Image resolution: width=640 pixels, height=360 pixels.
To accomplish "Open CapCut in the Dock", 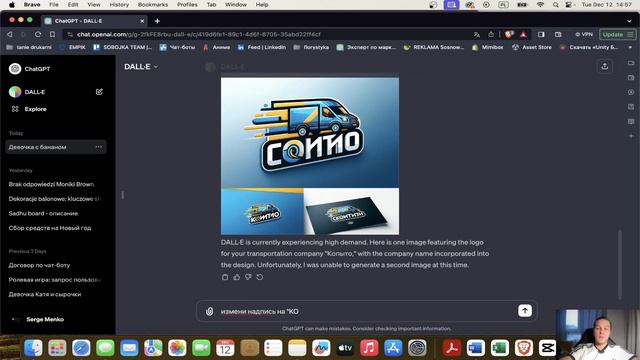I will tap(547, 348).
